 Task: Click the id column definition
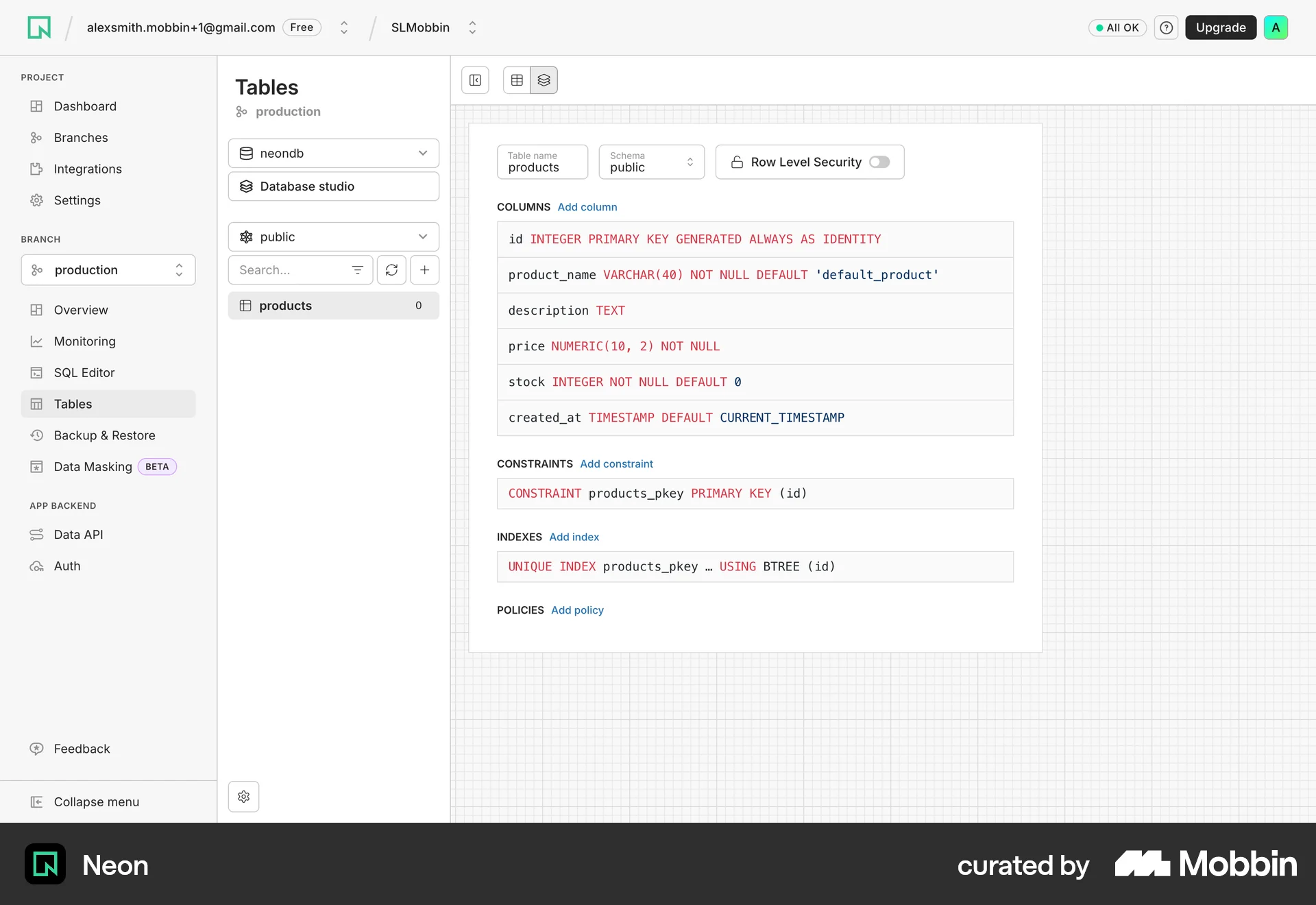(x=755, y=239)
